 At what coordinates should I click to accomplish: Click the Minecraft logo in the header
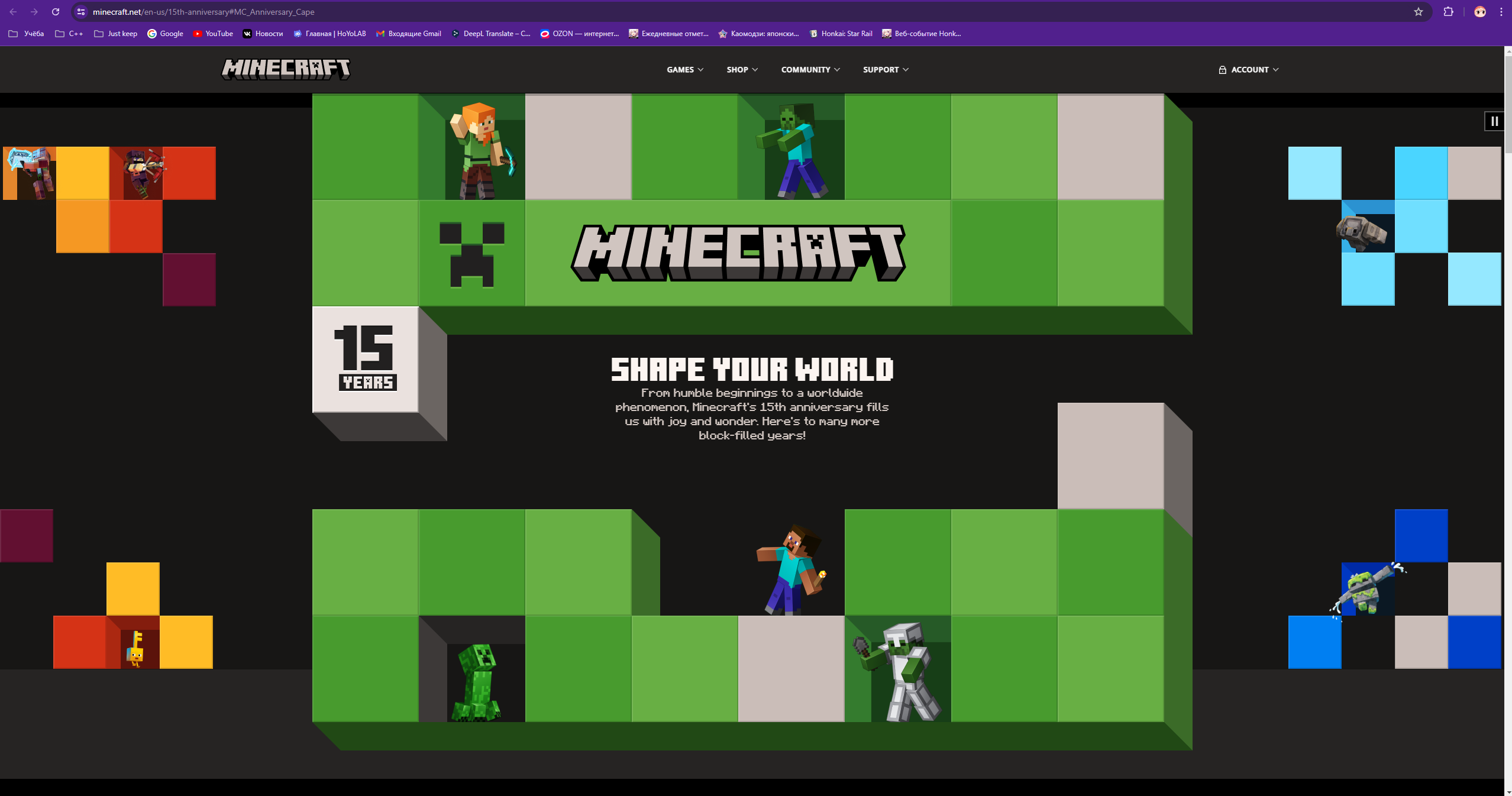click(x=286, y=69)
